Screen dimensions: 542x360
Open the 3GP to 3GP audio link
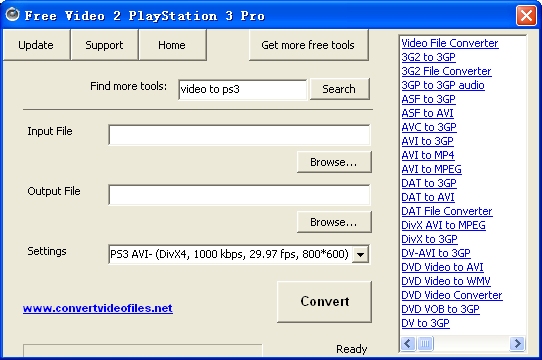click(443, 85)
